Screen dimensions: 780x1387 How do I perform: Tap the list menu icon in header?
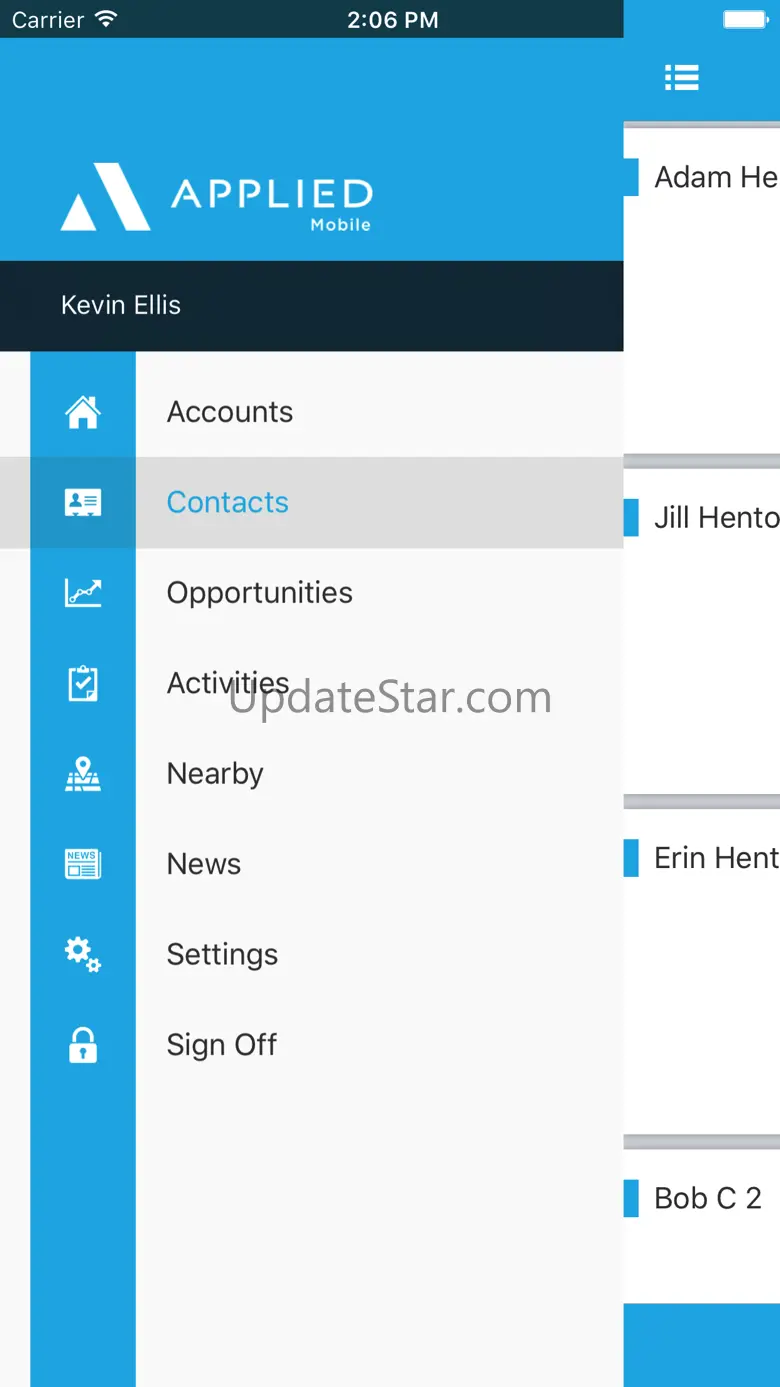682,77
